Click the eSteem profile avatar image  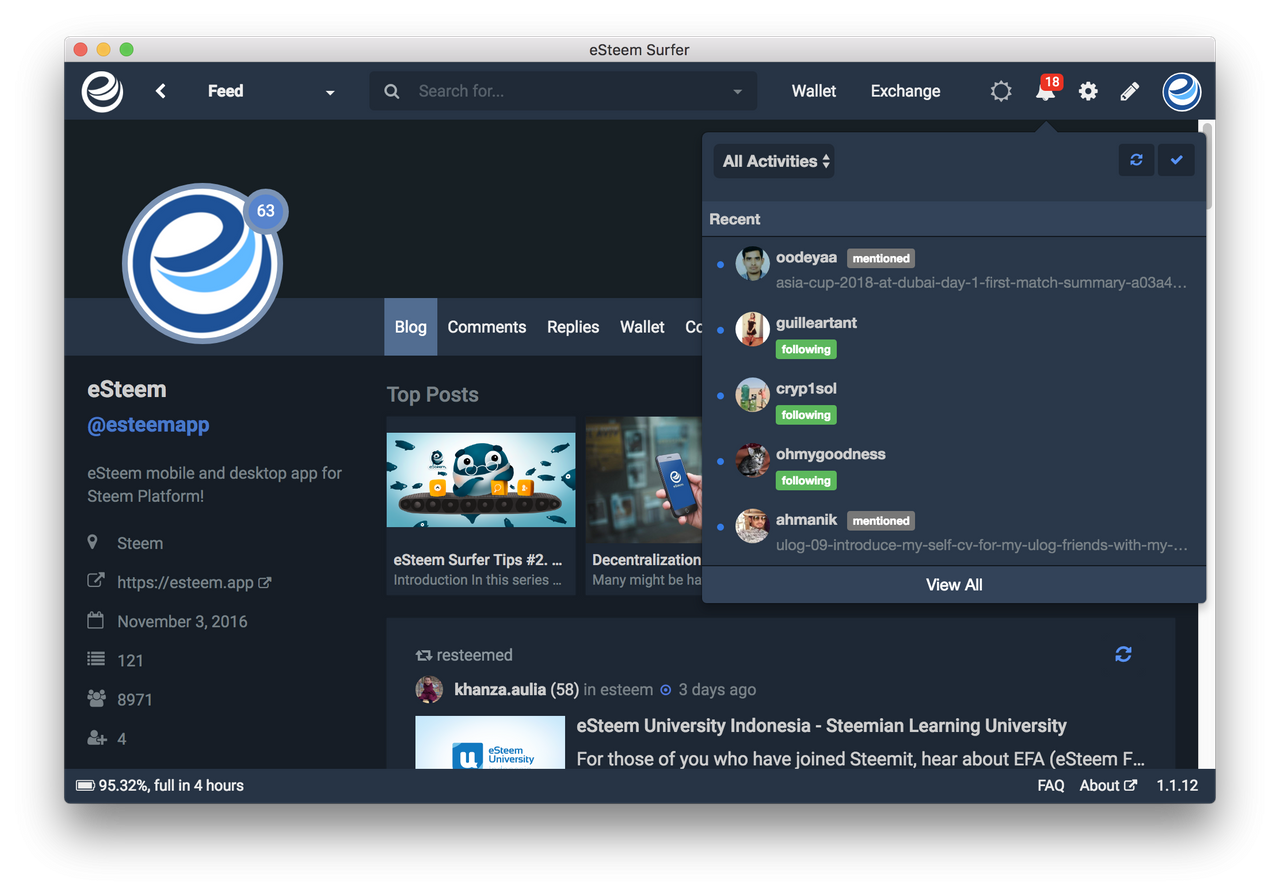pyautogui.click(x=202, y=263)
